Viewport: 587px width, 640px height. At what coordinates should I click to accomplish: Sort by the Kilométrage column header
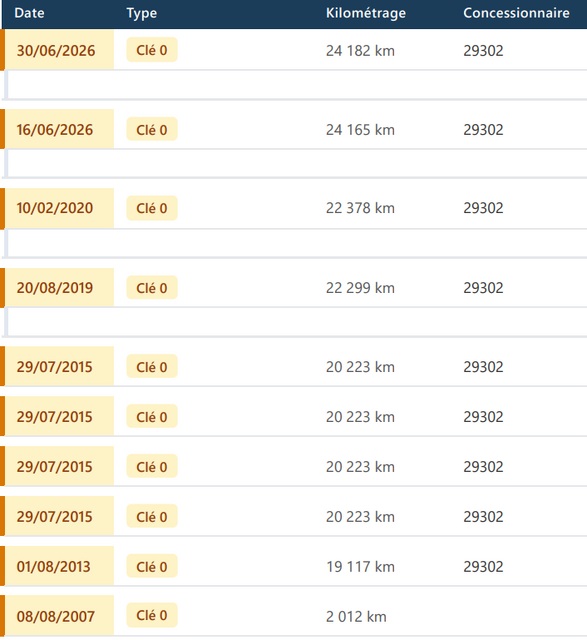click(366, 13)
